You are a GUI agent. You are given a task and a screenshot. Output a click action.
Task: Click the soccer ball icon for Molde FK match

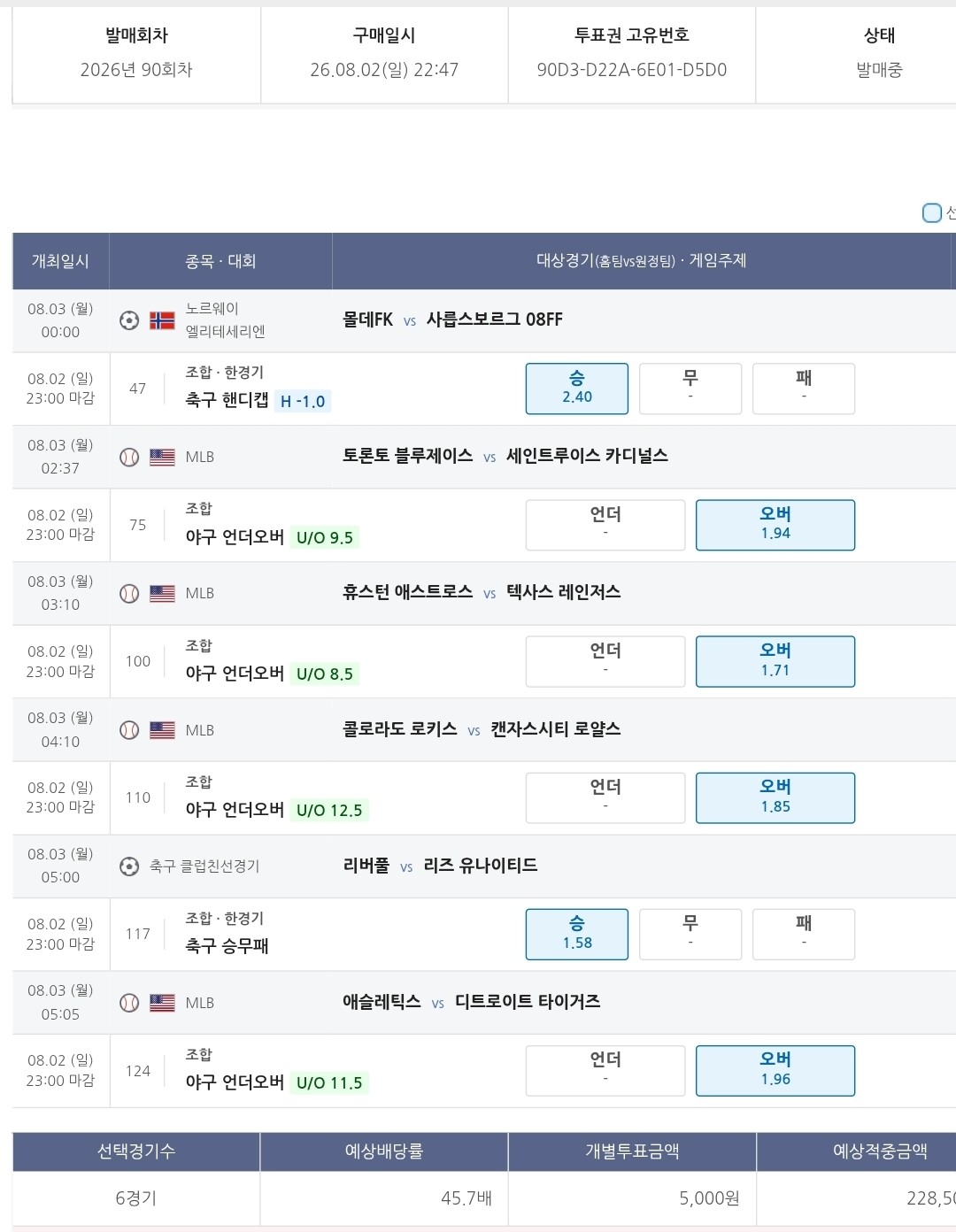click(129, 320)
